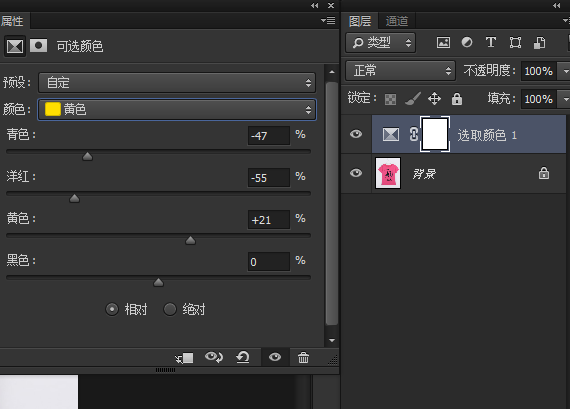Viewport: 570px width, 409px height.
Task: Open the 属性 panel flyout menu
Action: point(329,20)
